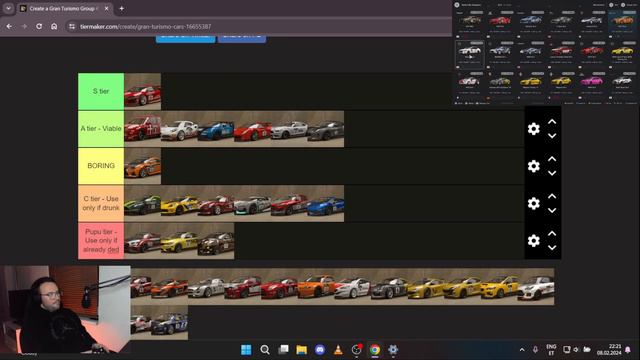Select the orange car in BORING row
The image size is (640, 360).
142,166
